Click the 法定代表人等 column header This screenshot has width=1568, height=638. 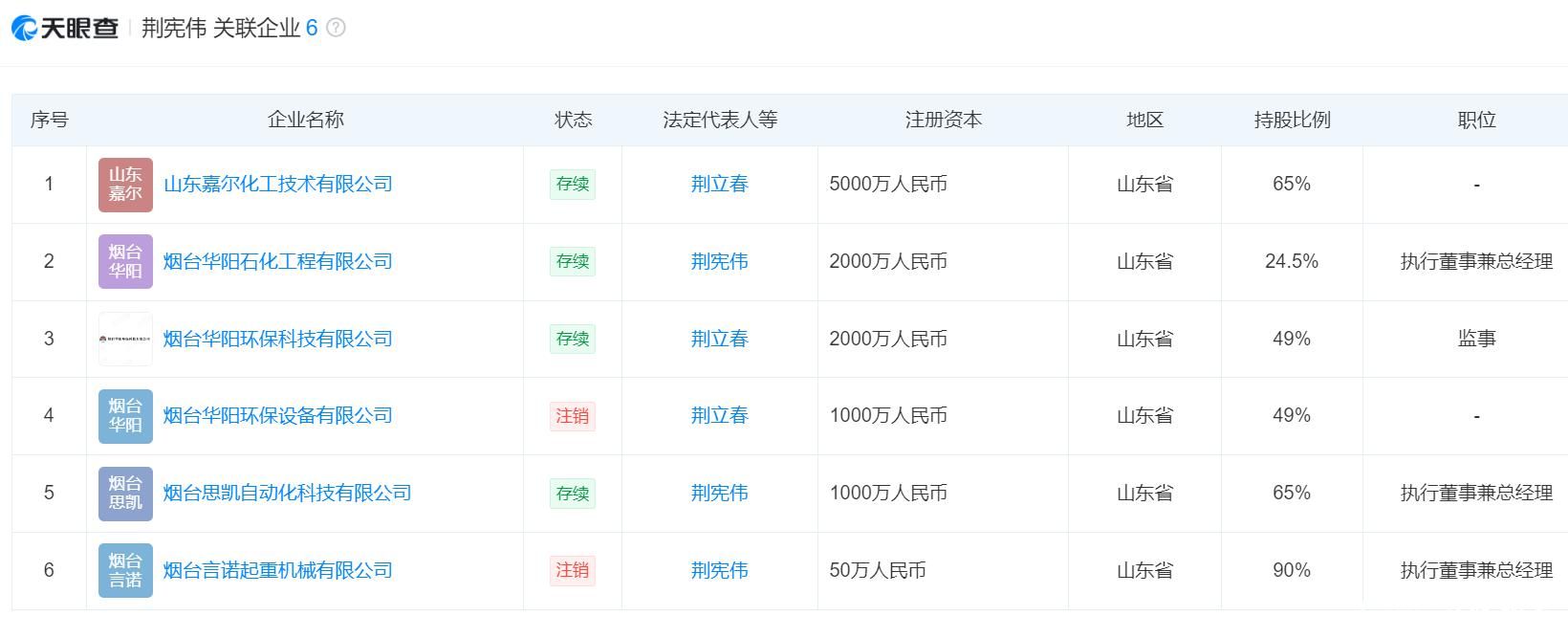pyautogui.click(x=720, y=120)
